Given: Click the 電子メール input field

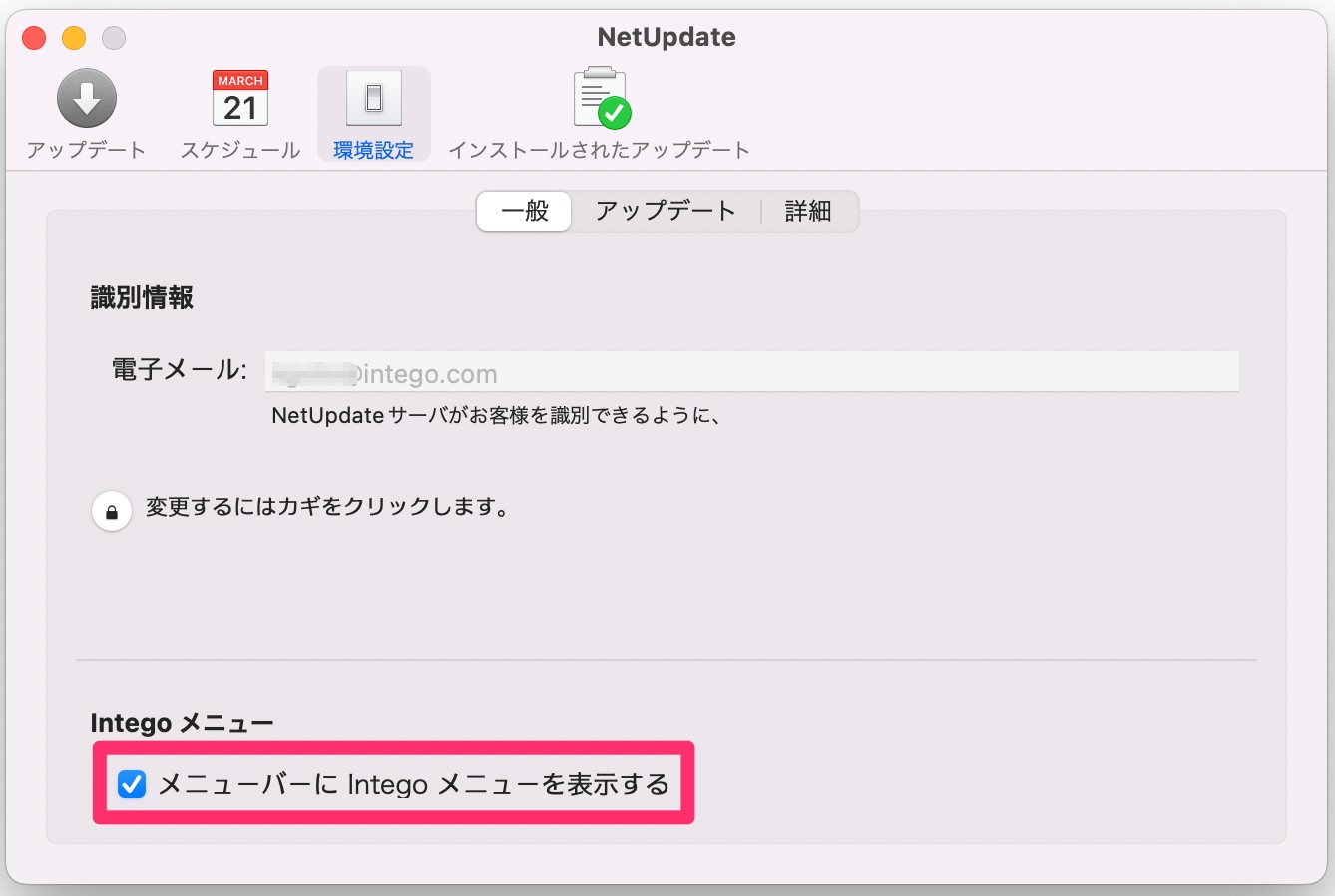Looking at the screenshot, I should [x=752, y=373].
